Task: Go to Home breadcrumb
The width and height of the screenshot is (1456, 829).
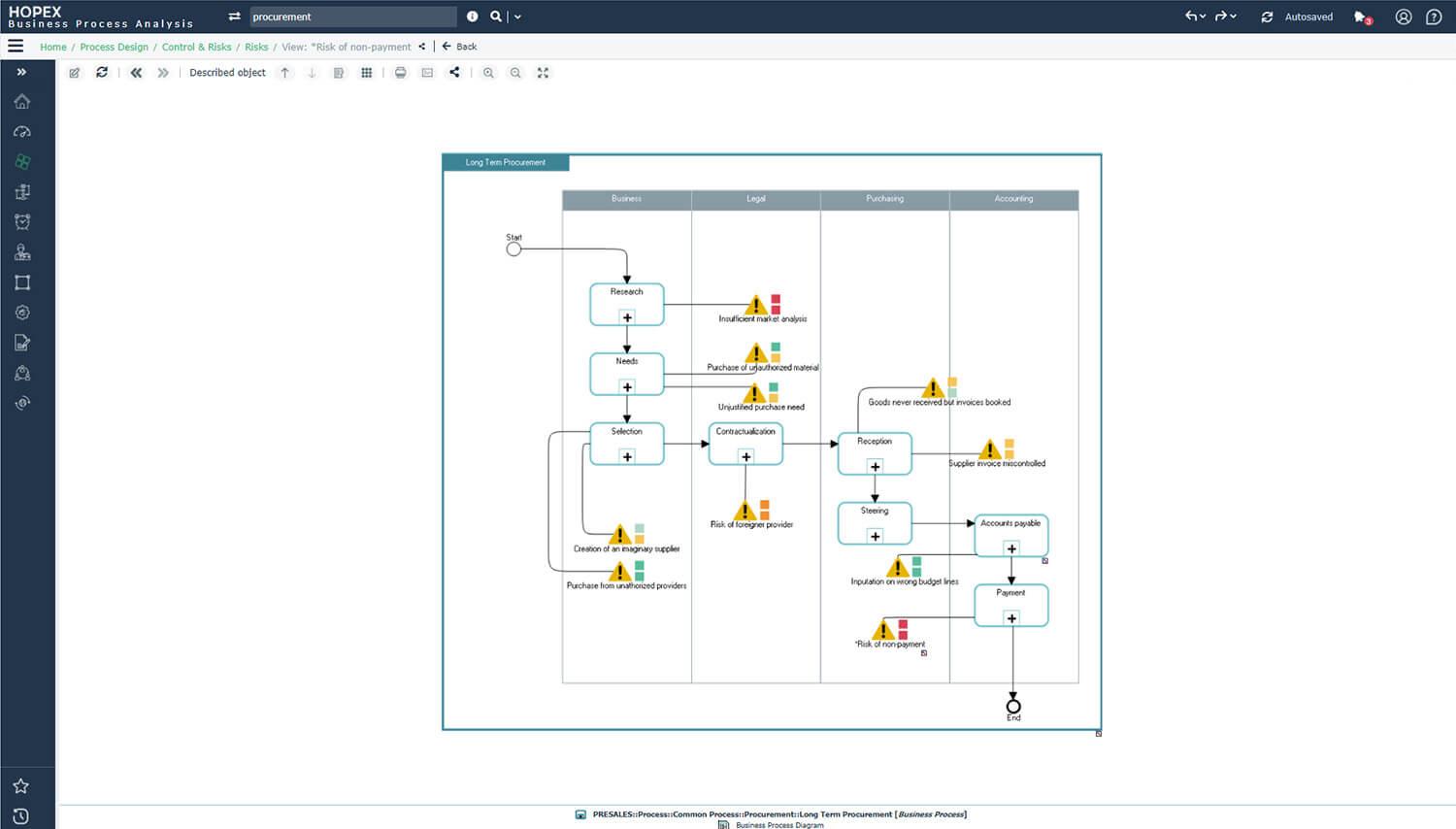Action: 53,47
